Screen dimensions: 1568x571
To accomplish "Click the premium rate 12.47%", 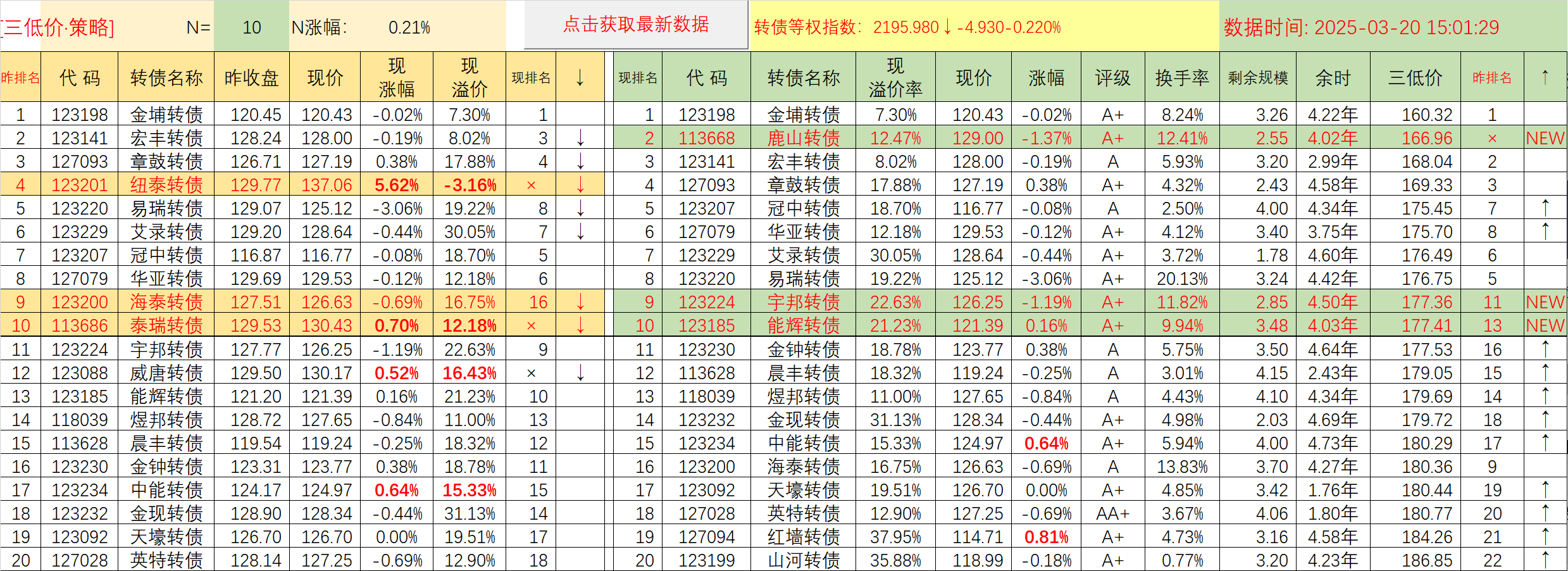I will point(895,138).
